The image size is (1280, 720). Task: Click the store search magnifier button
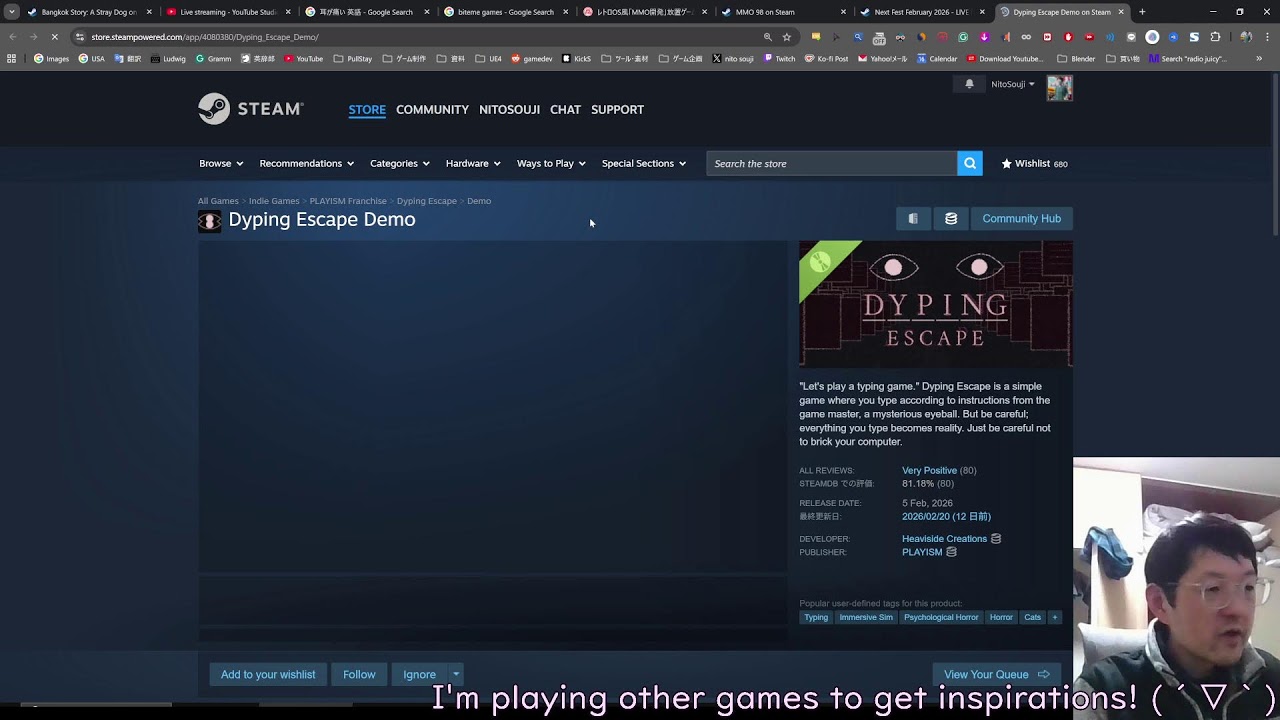coord(970,163)
